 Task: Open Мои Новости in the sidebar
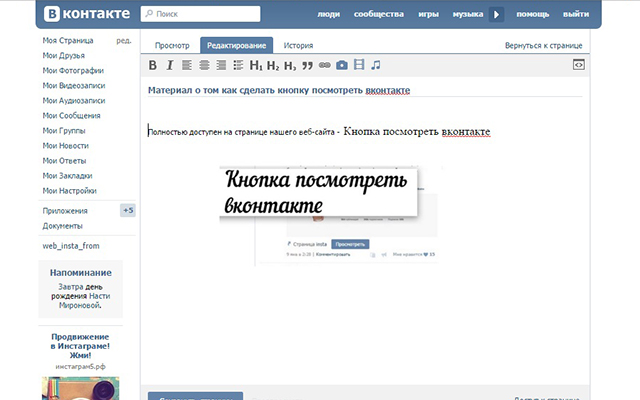click(66, 146)
